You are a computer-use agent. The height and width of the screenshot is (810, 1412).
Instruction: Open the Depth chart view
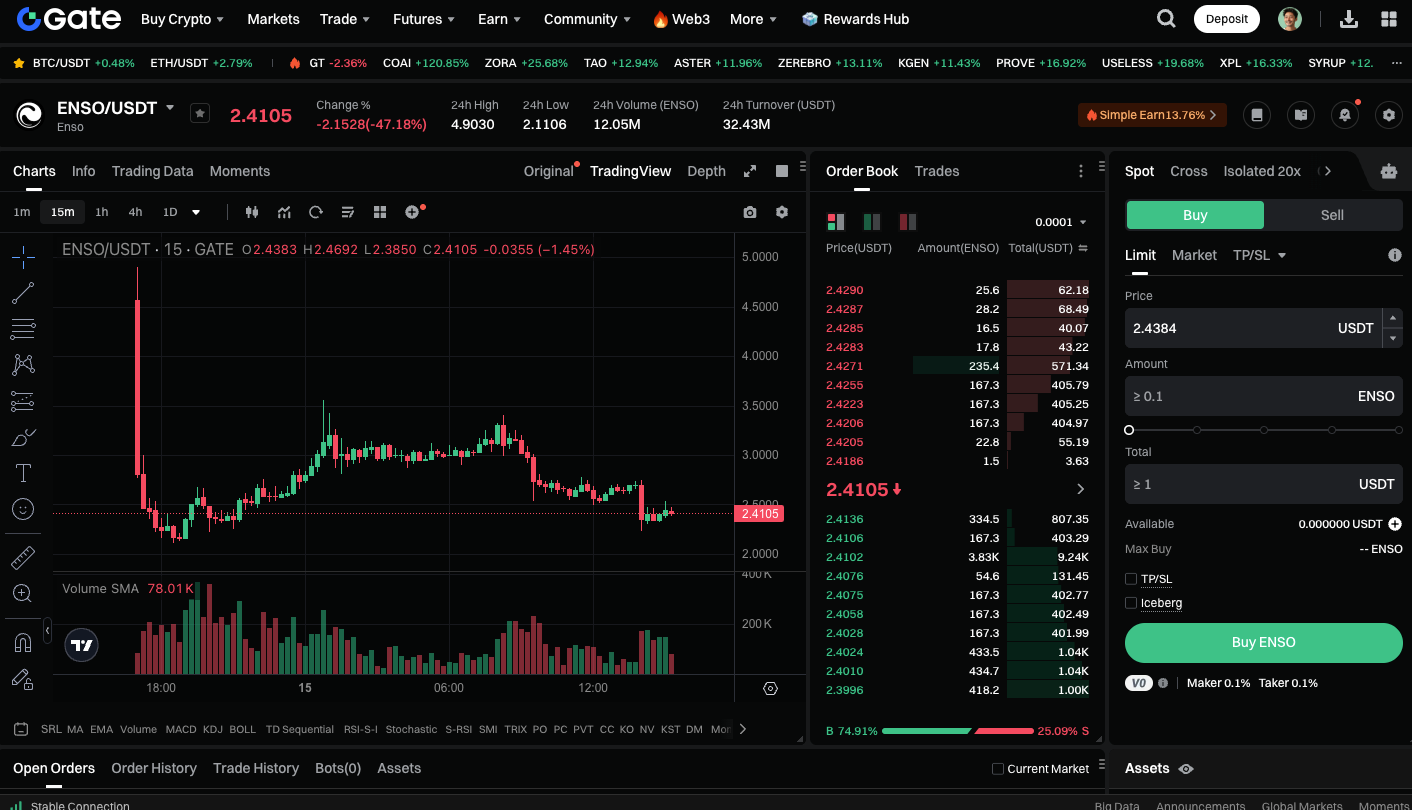tap(706, 171)
